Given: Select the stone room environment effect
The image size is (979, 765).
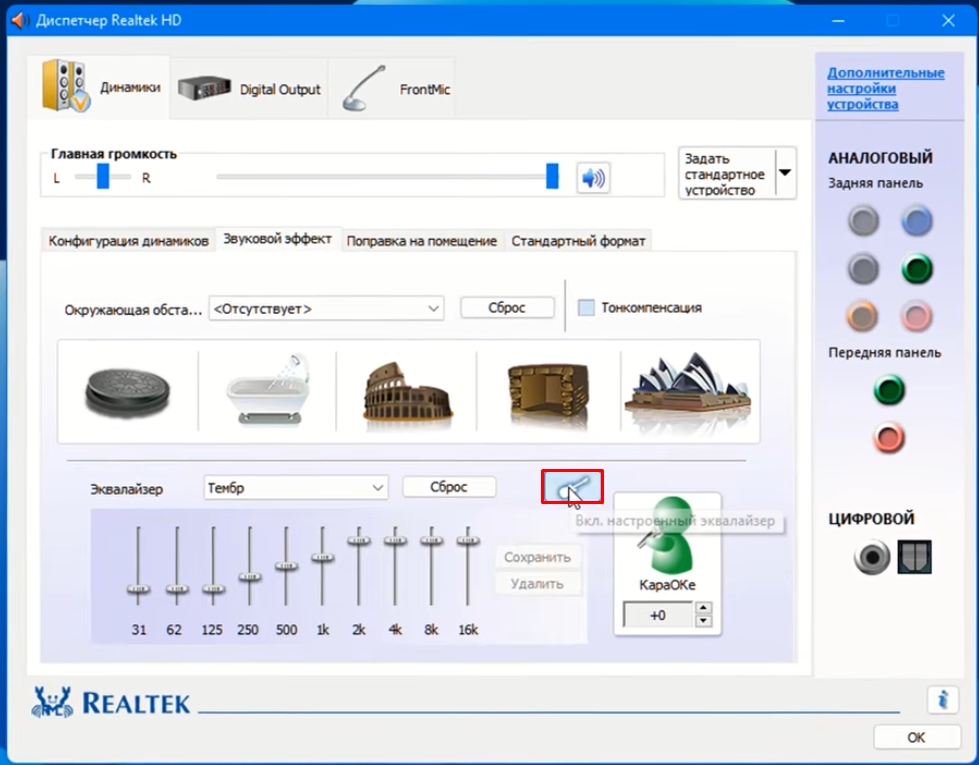Looking at the screenshot, I should [x=548, y=393].
